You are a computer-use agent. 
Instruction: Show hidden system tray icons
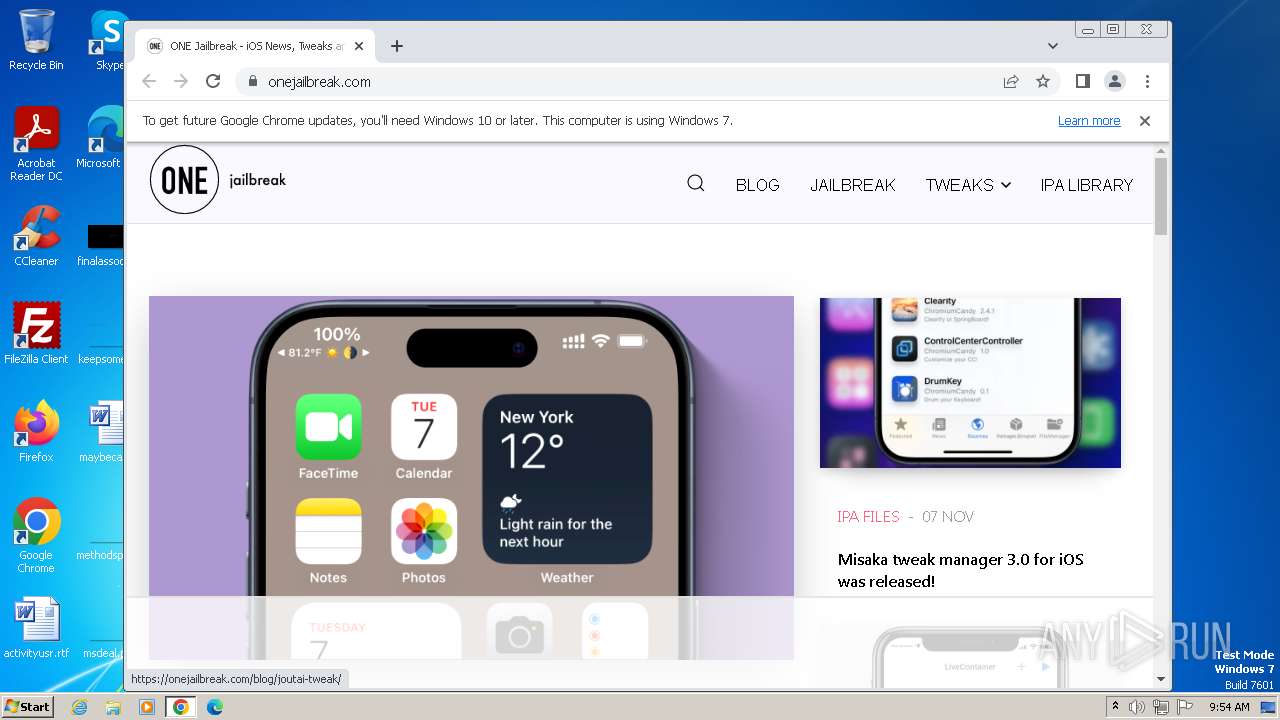1115,707
